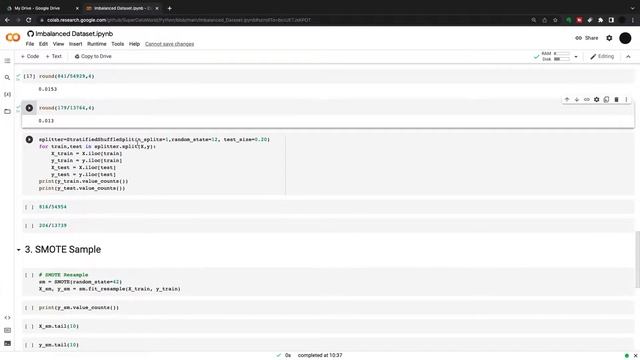Screen dimensions: 640x360
Task: Open the Editing mode dropdown
Action: pyautogui.click(x=602, y=57)
